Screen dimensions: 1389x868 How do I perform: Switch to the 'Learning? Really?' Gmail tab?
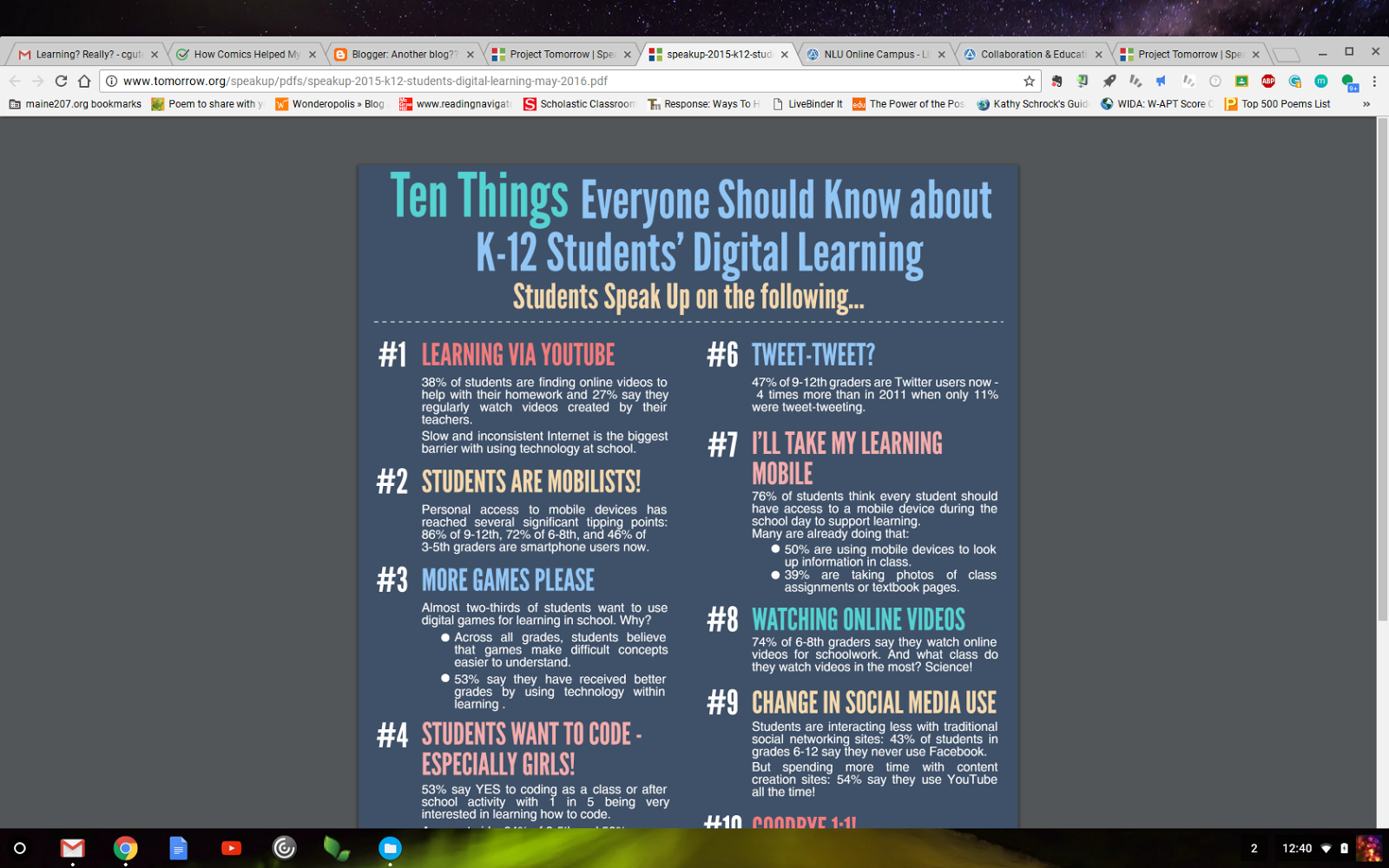(x=87, y=54)
